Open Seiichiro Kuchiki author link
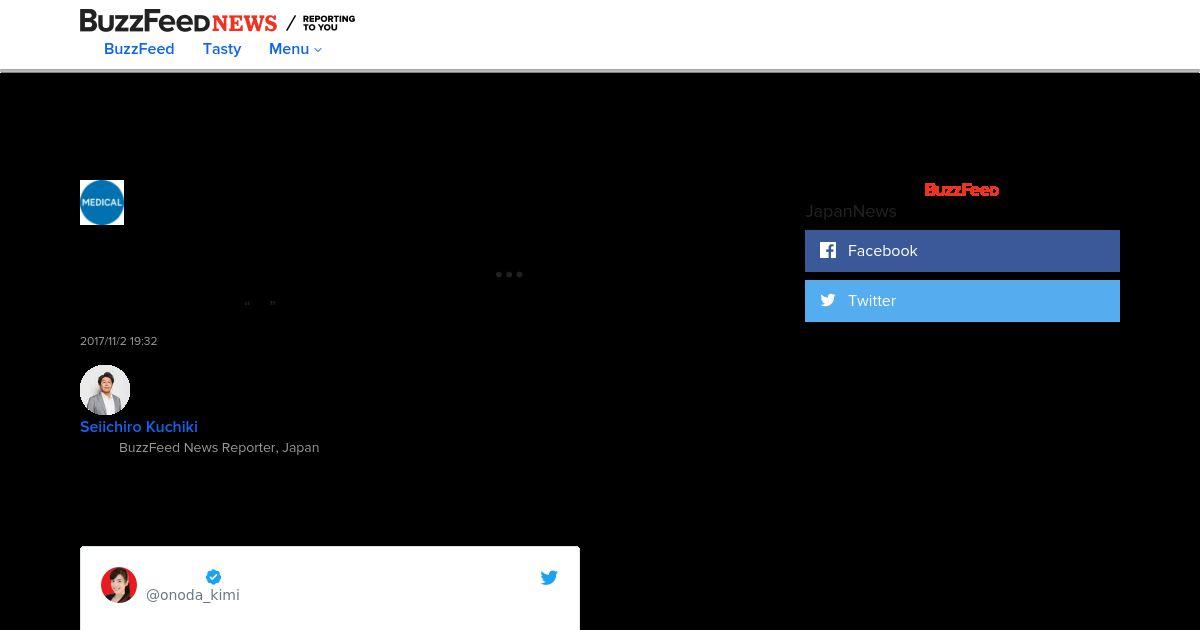Image resolution: width=1200 pixels, height=630 pixels. click(139, 427)
